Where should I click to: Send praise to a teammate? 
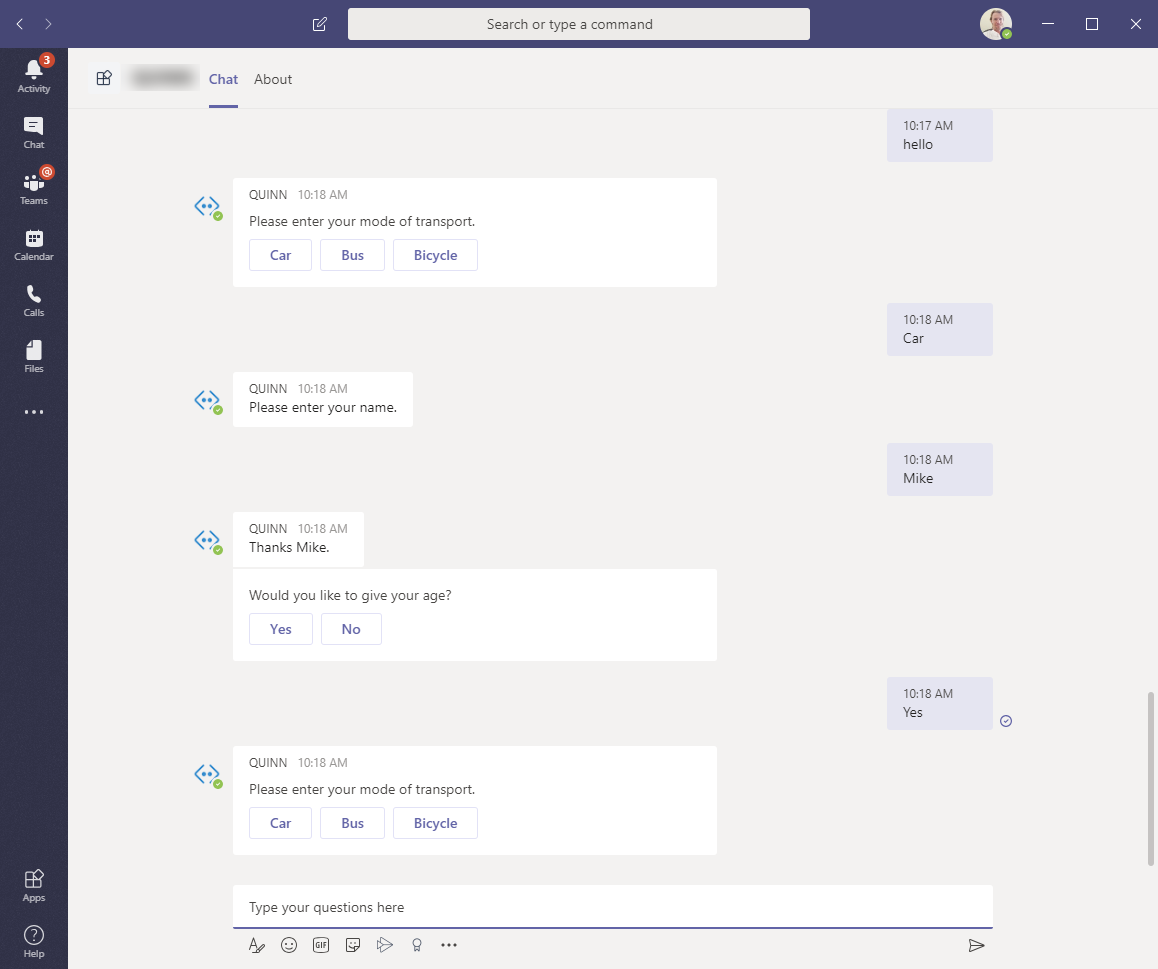[x=417, y=944]
